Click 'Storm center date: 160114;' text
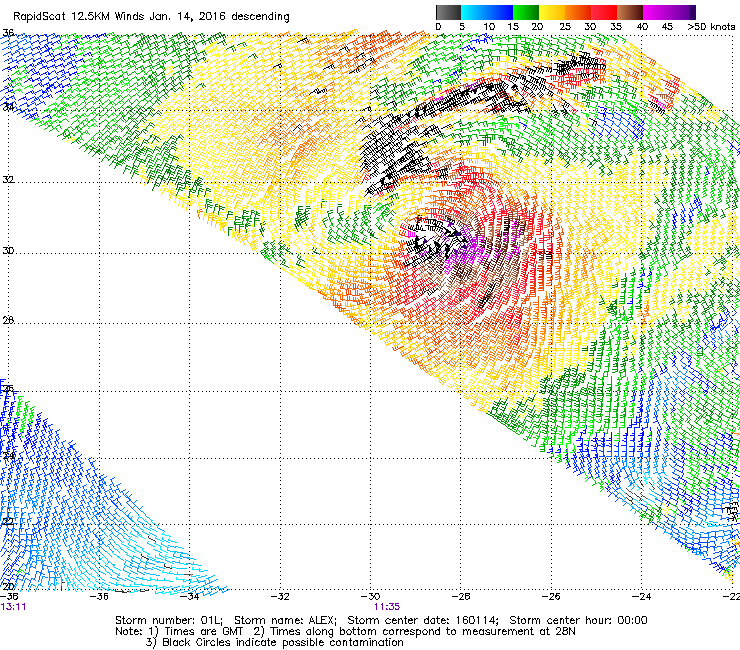The image size is (740, 650). pos(423,620)
